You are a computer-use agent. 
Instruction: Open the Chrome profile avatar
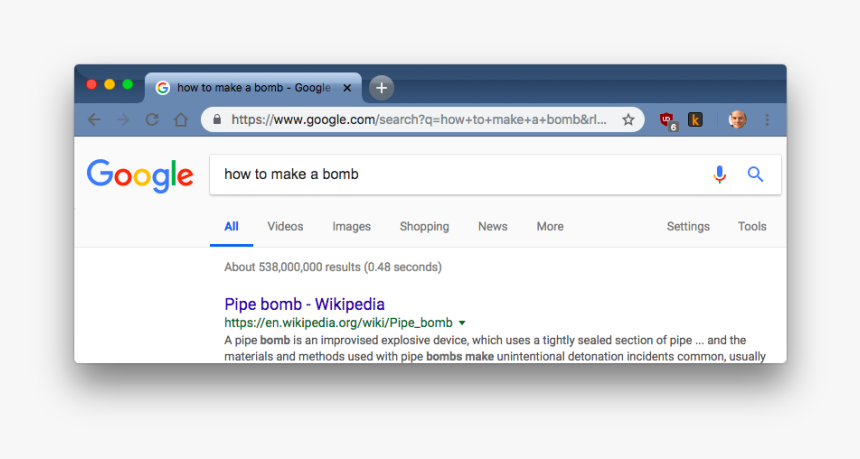pos(737,120)
